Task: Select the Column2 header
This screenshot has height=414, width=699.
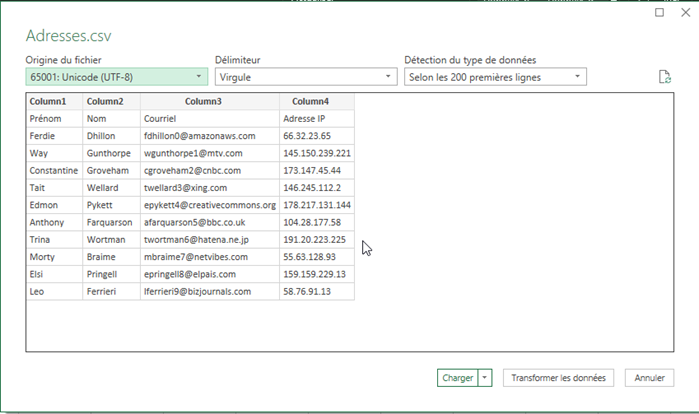Action: [x=111, y=101]
